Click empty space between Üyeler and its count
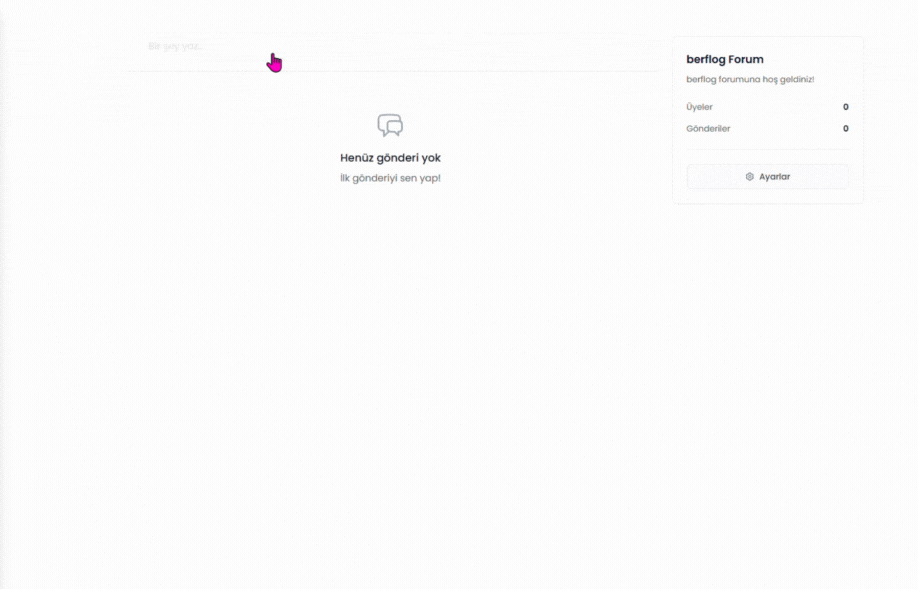The height and width of the screenshot is (589, 918). (x=775, y=107)
